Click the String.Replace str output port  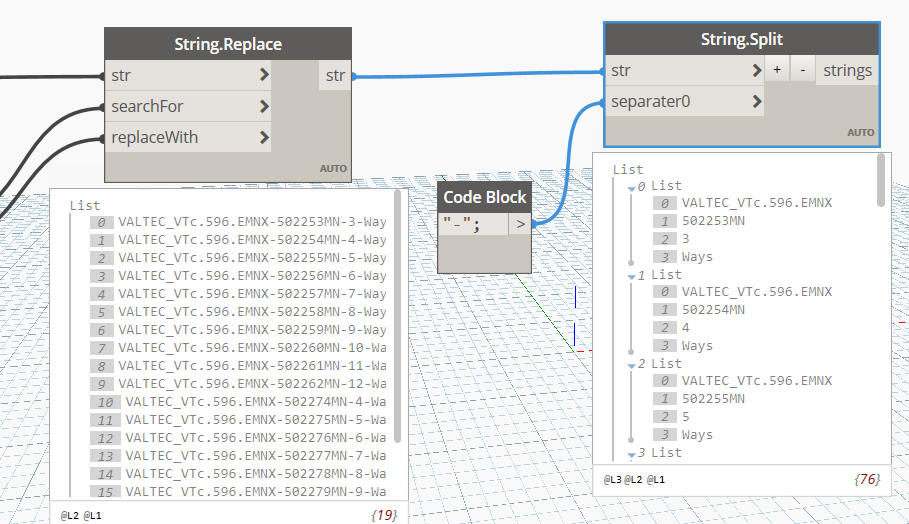[x=335, y=75]
